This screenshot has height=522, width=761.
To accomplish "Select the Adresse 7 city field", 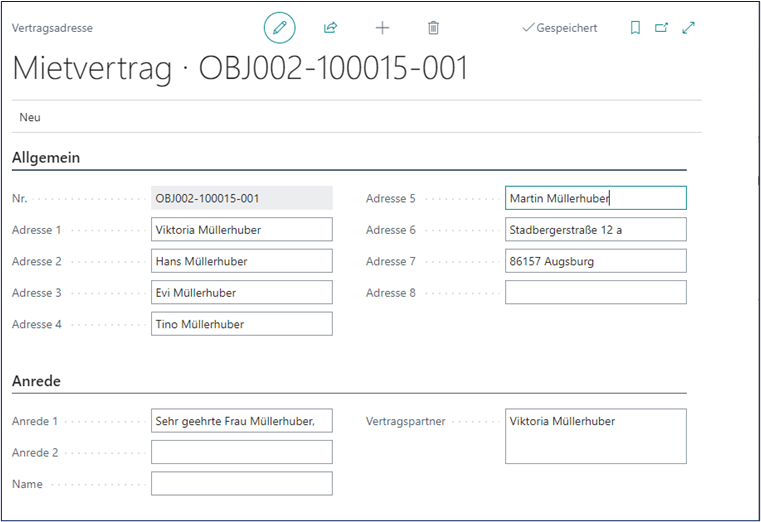I will pyautogui.click(x=595, y=261).
